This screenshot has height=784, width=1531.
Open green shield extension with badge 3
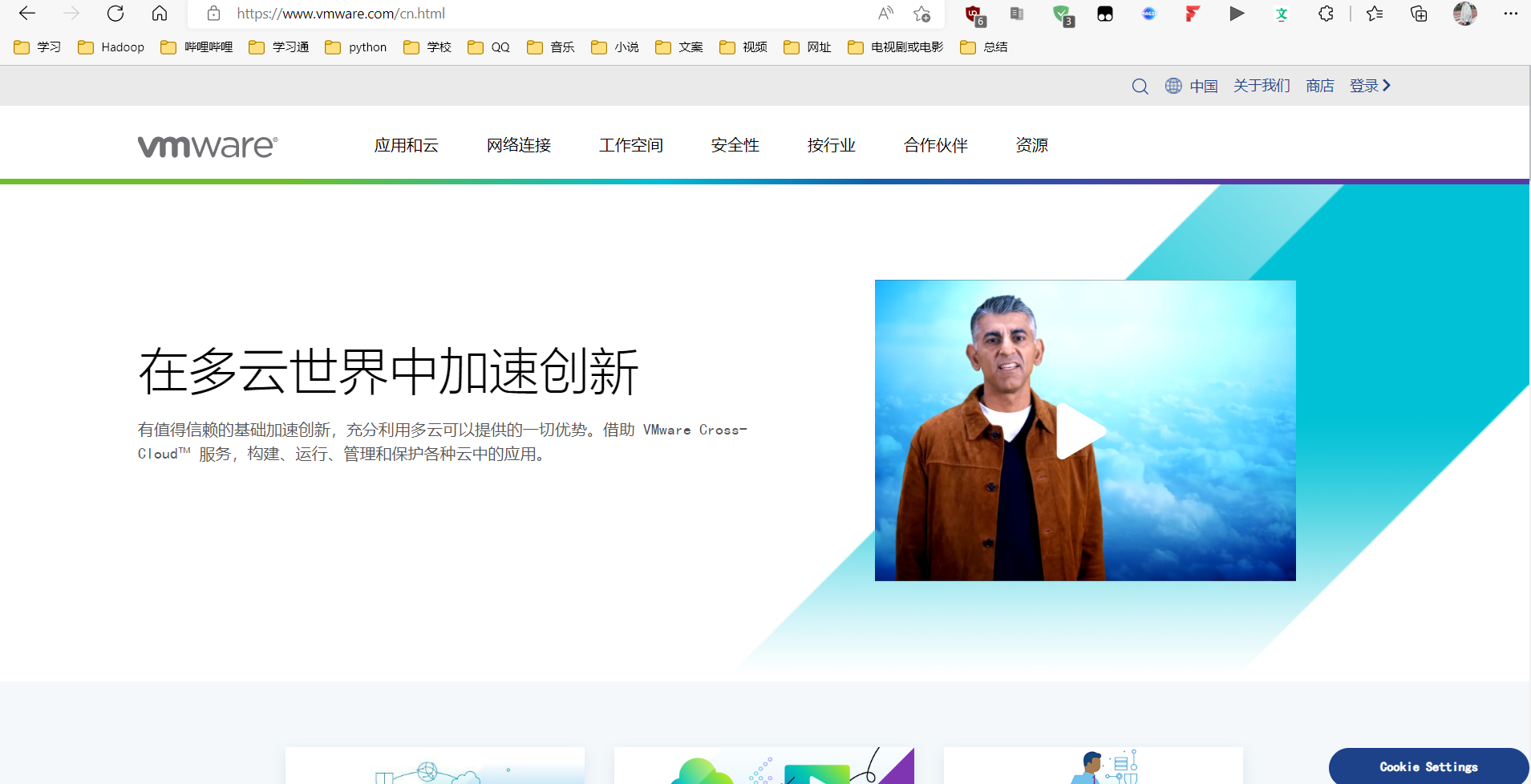[x=1063, y=14]
